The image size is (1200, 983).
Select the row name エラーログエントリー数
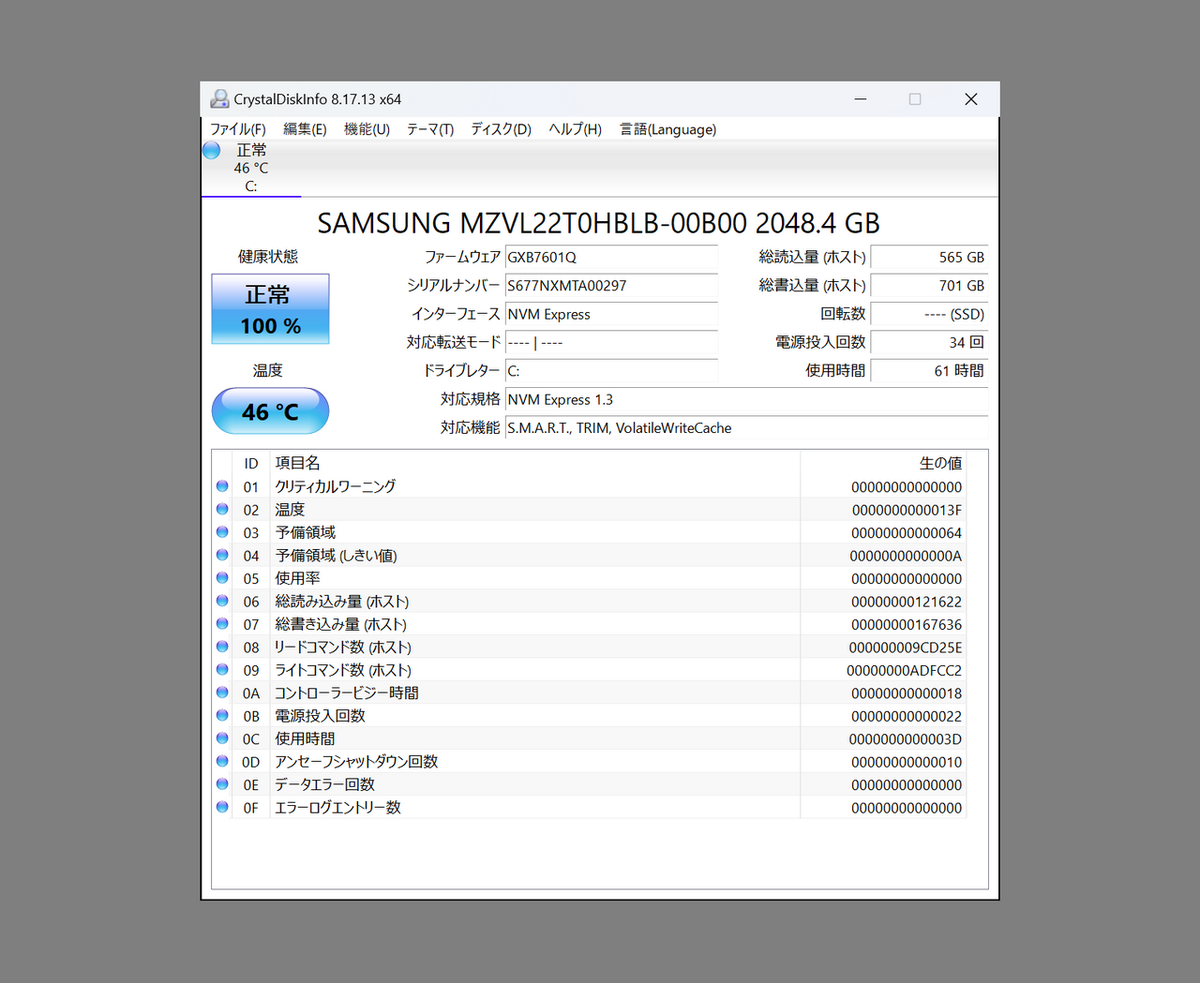coord(338,807)
